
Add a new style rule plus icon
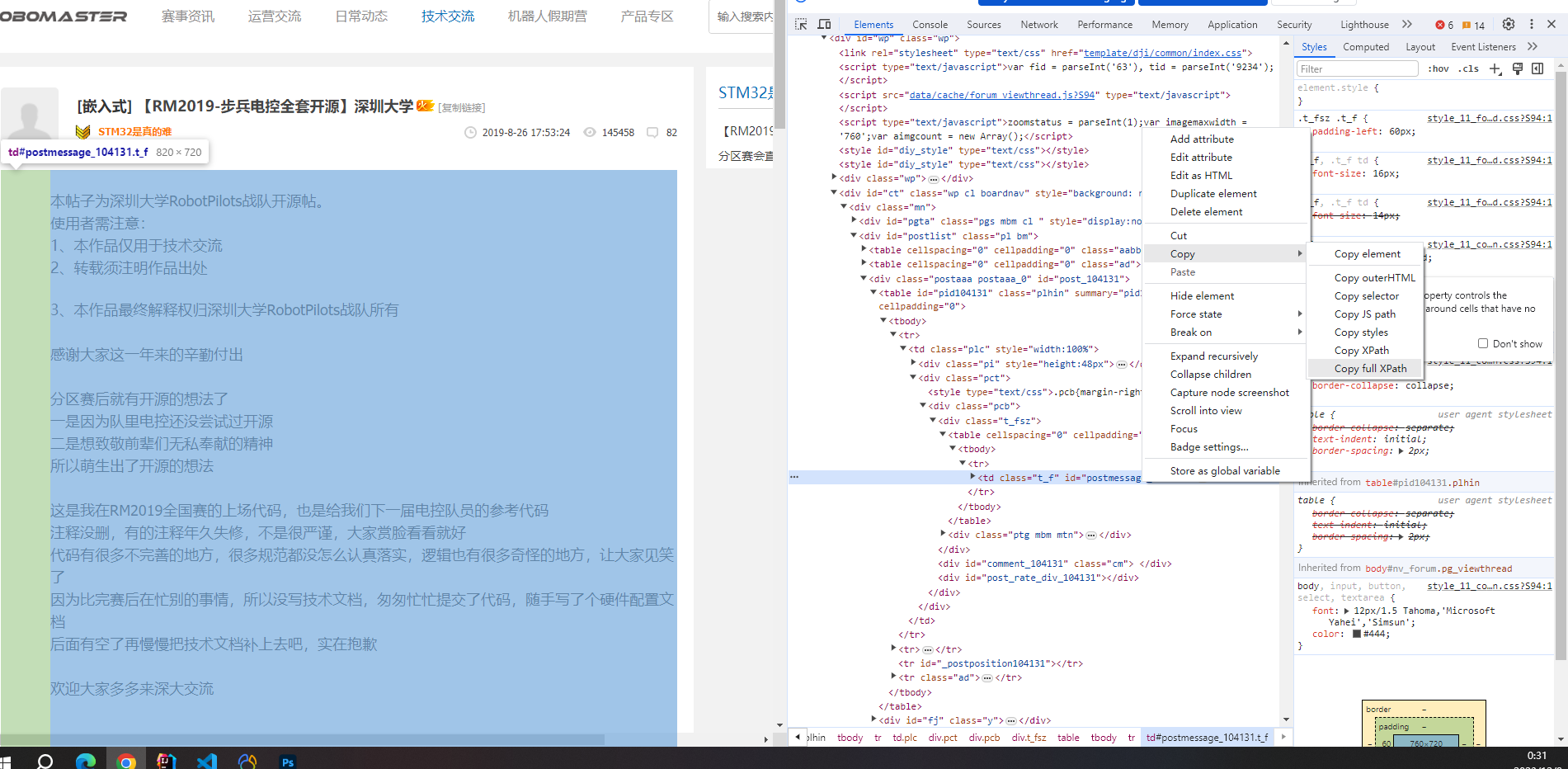tap(1495, 68)
